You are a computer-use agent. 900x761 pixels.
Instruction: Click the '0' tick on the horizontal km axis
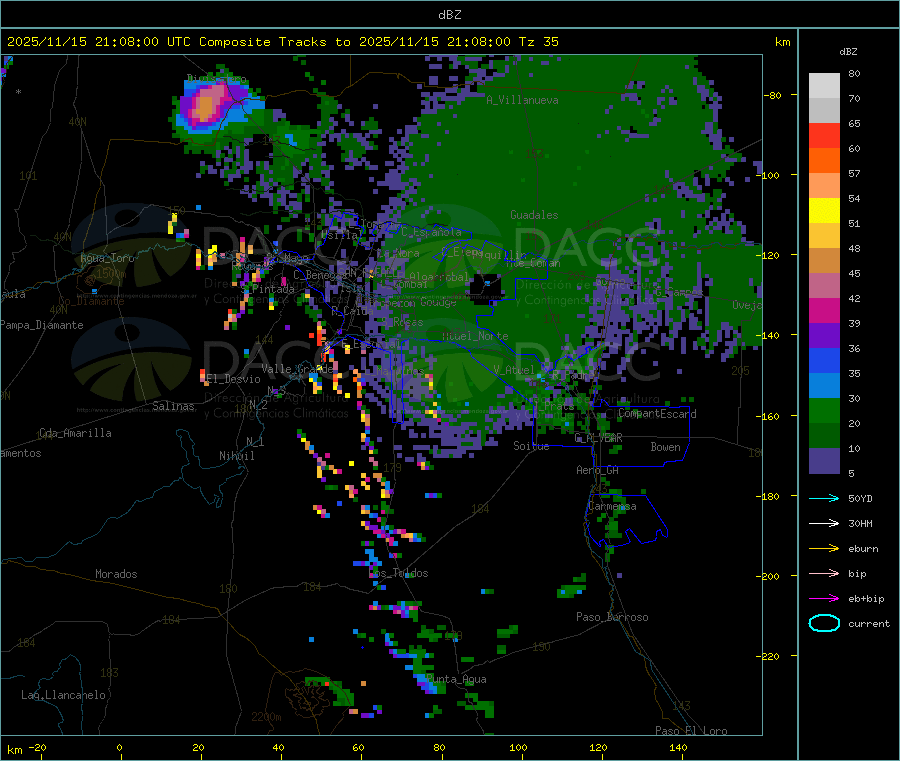pyautogui.click(x=119, y=747)
